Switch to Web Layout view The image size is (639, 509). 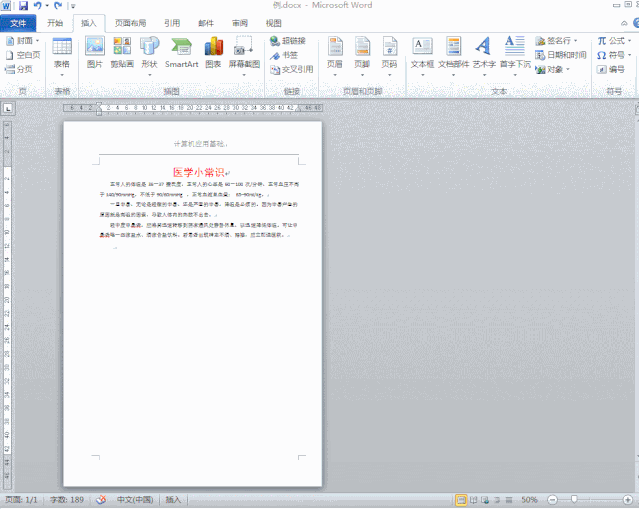tap(485, 500)
